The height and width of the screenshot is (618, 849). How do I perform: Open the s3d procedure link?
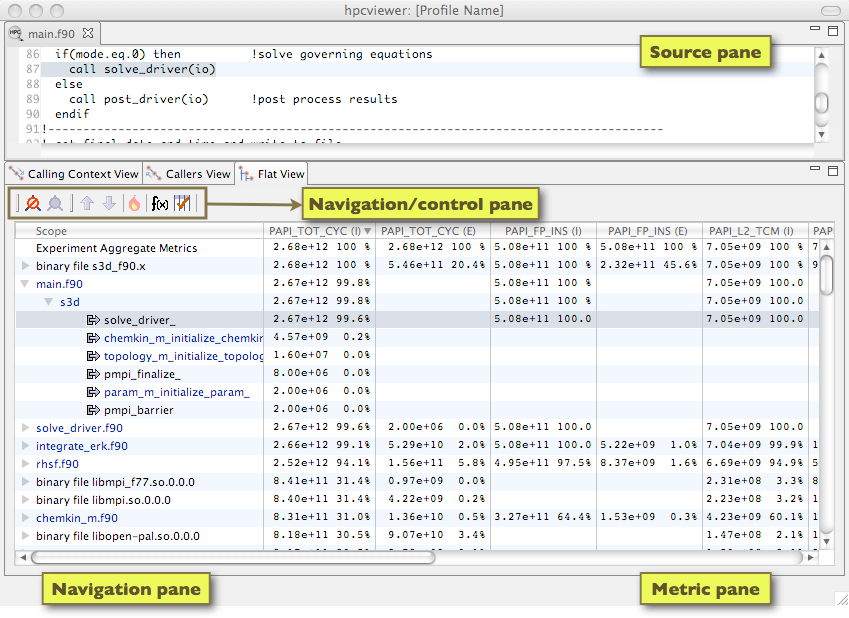(x=70, y=302)
